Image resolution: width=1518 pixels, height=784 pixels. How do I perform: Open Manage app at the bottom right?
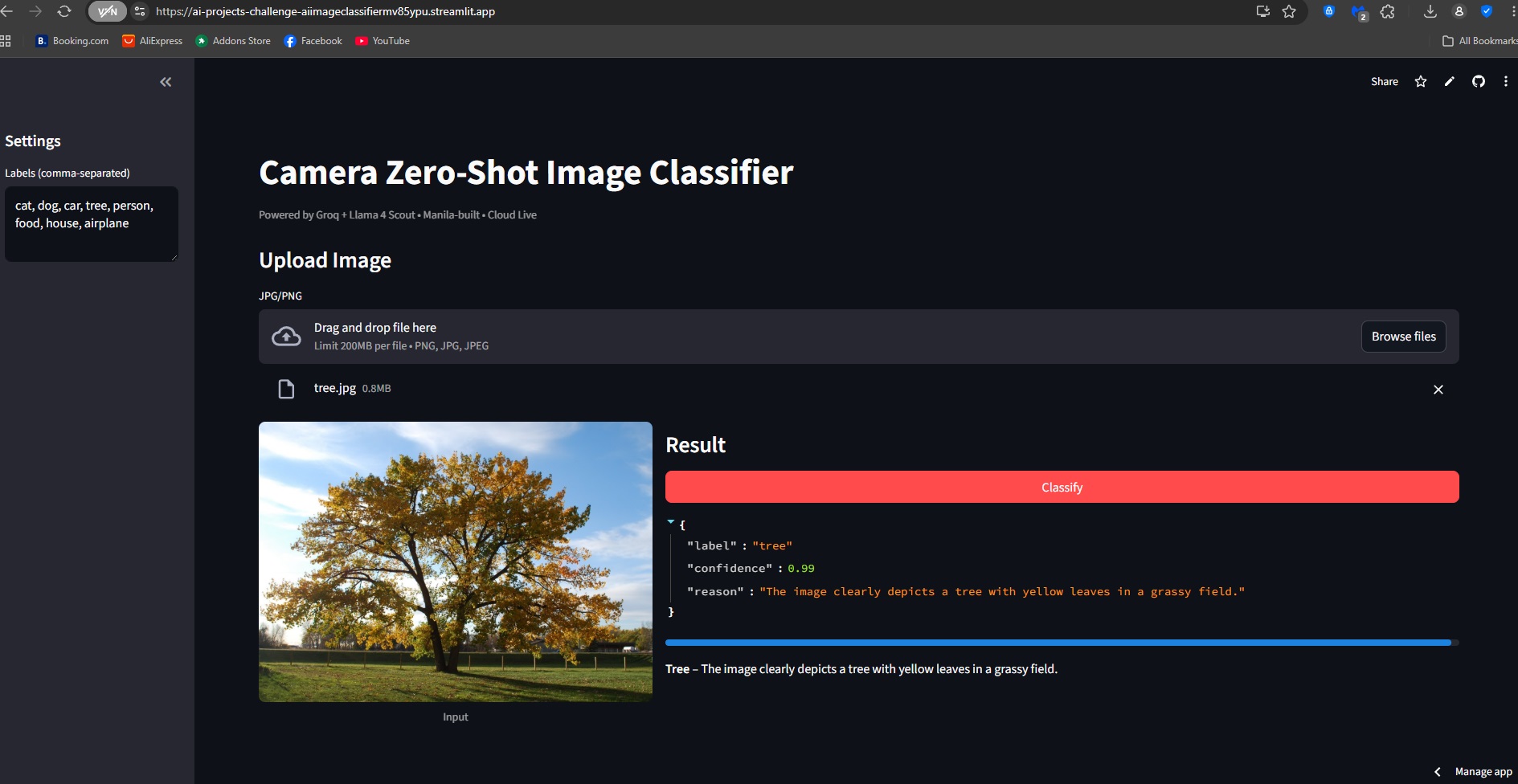click(1483, 772)
